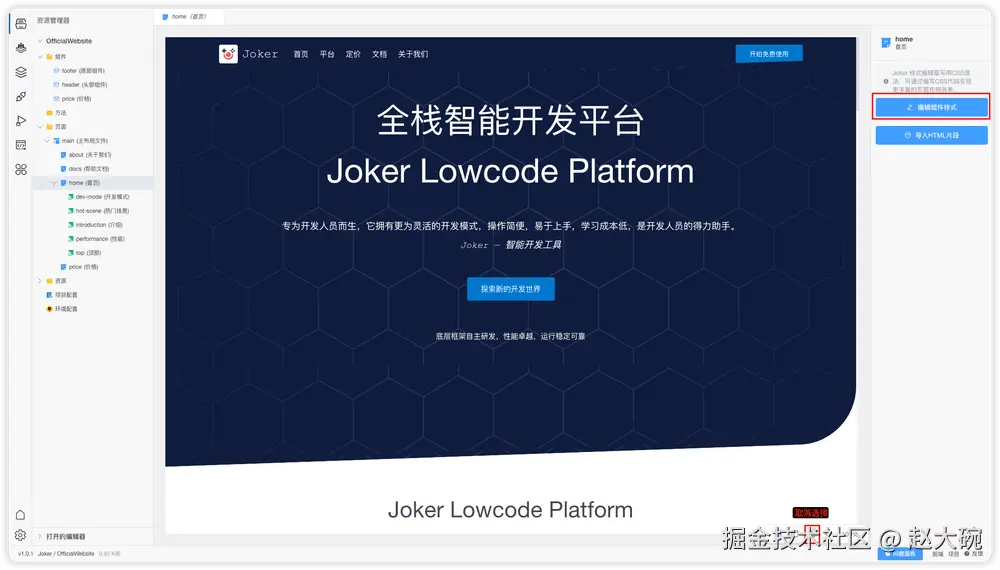Viewport: 1000px width, 570px height.
Task: Select introduction (介绍) section
Action: tap(99, 225)
